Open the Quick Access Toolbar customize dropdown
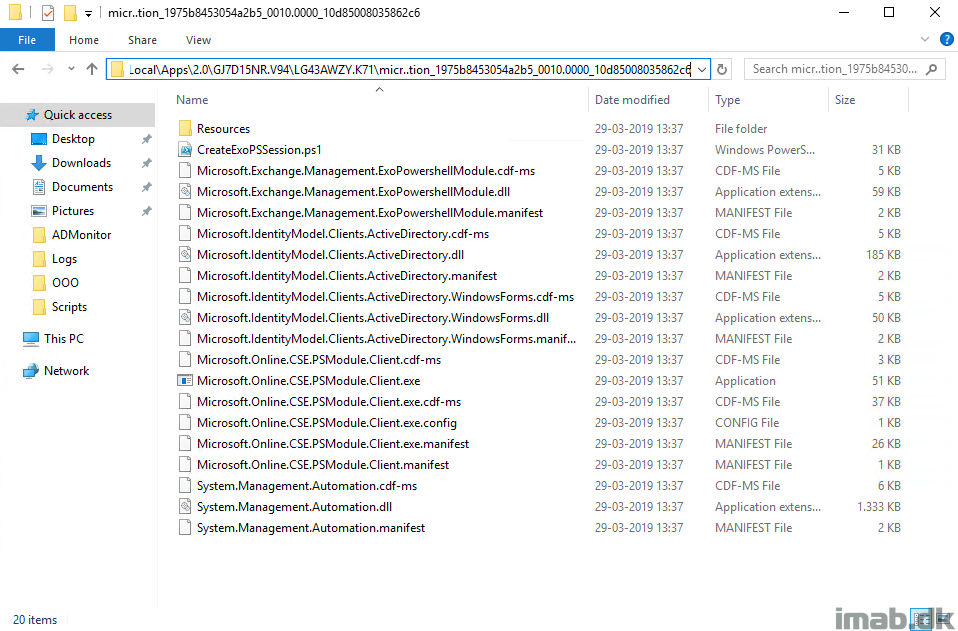 88,13
